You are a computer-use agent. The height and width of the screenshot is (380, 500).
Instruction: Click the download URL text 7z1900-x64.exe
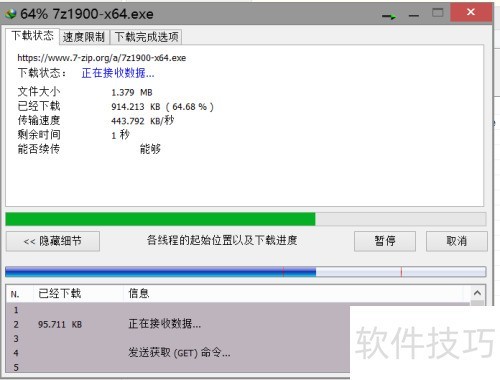pyautogui.click(x=102, y=58)
